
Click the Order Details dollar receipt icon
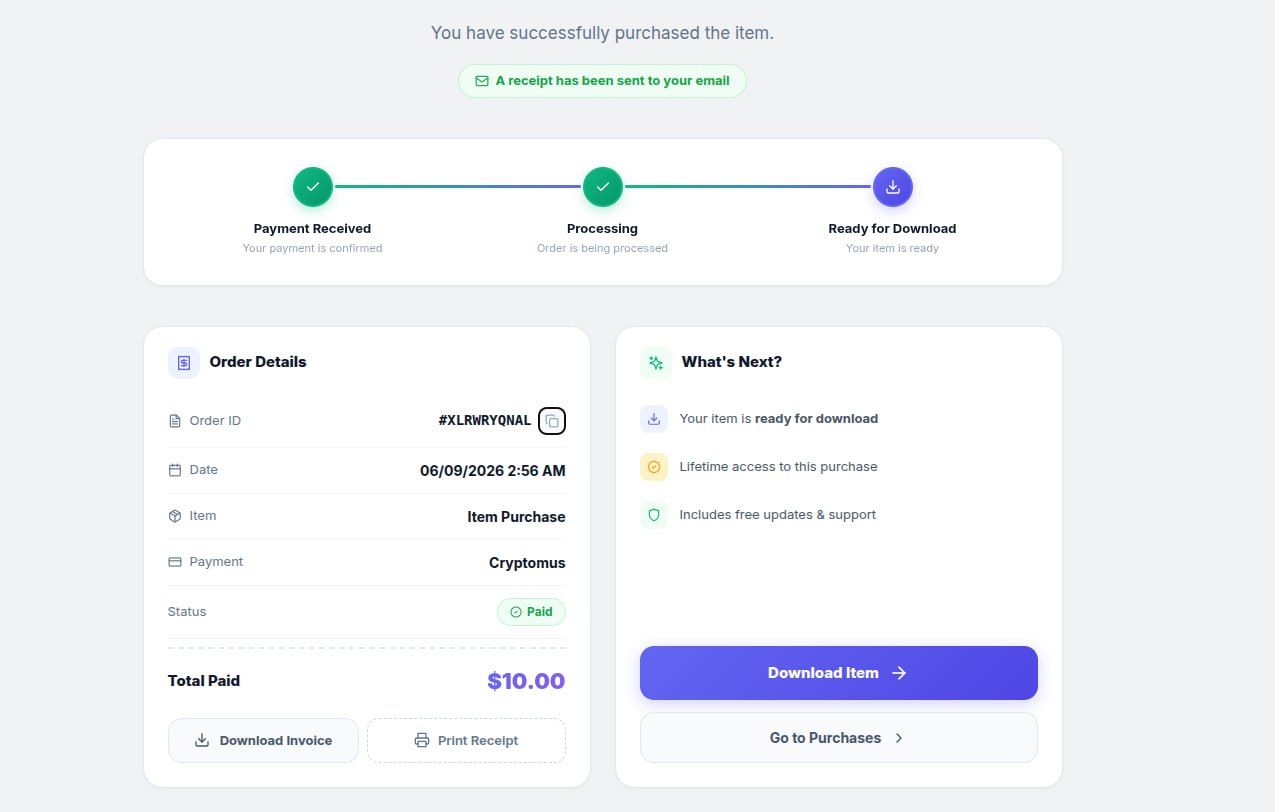[x=184, y=363]
